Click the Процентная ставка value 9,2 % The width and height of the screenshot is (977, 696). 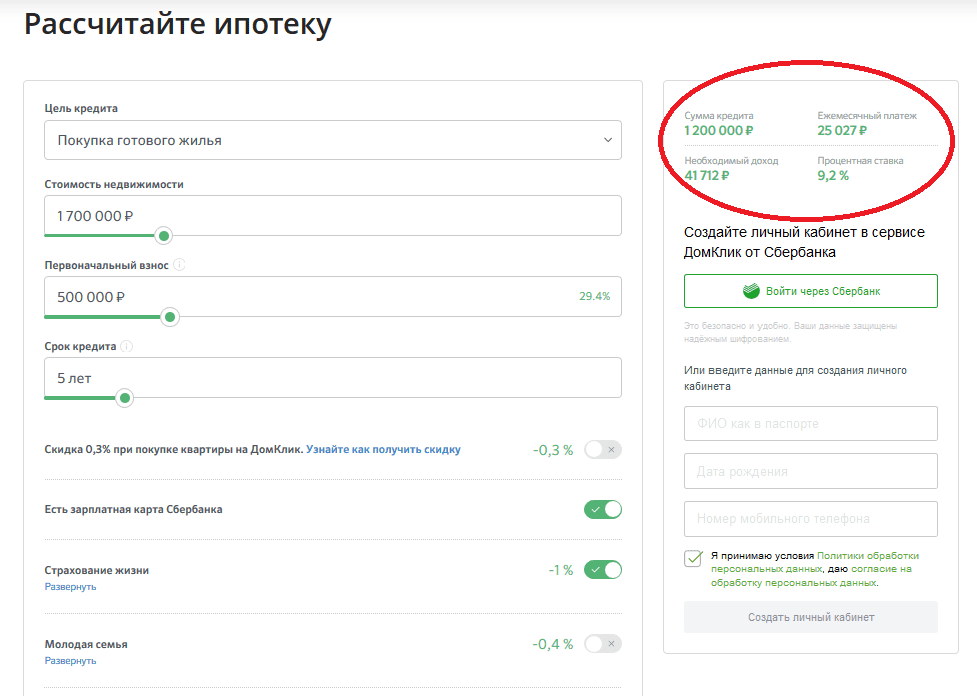(x=833, y=175)
